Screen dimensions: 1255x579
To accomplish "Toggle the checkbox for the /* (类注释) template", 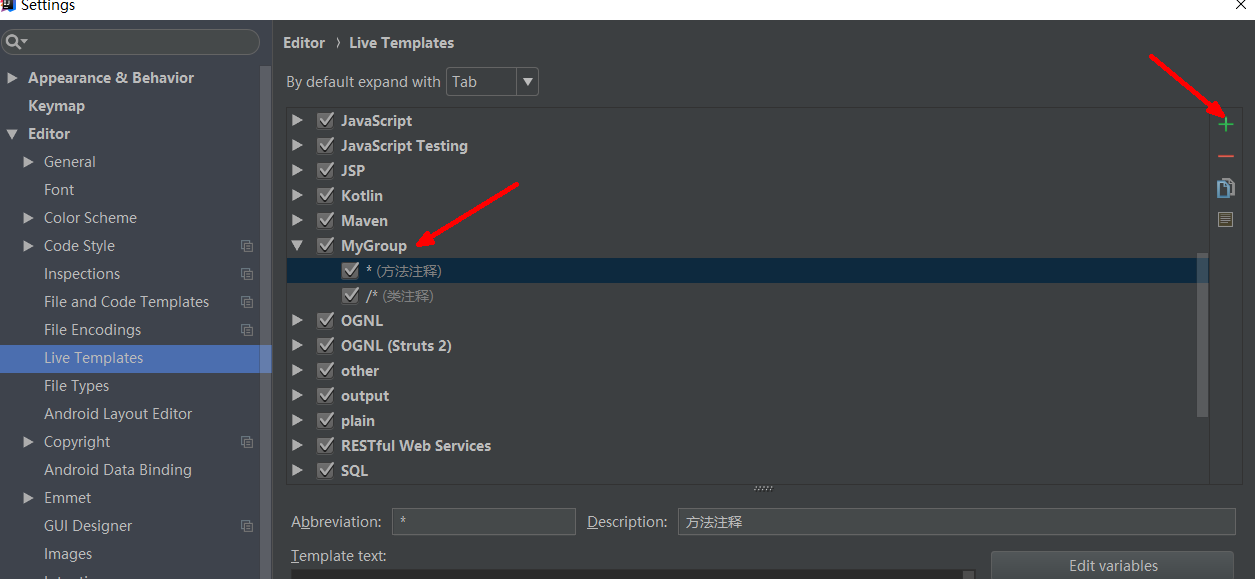I will [x=350, y=295].
